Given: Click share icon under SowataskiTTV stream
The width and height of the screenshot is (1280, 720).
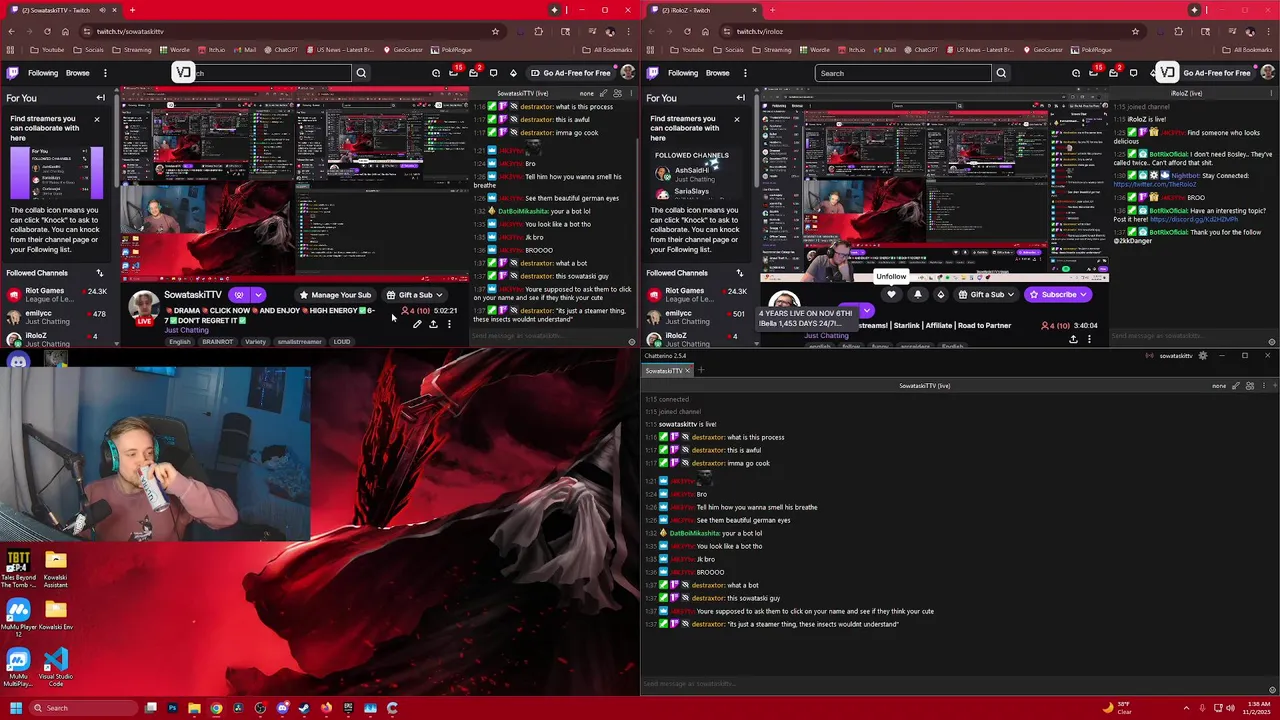Looking at the screenshot, I should coord(433,324).
